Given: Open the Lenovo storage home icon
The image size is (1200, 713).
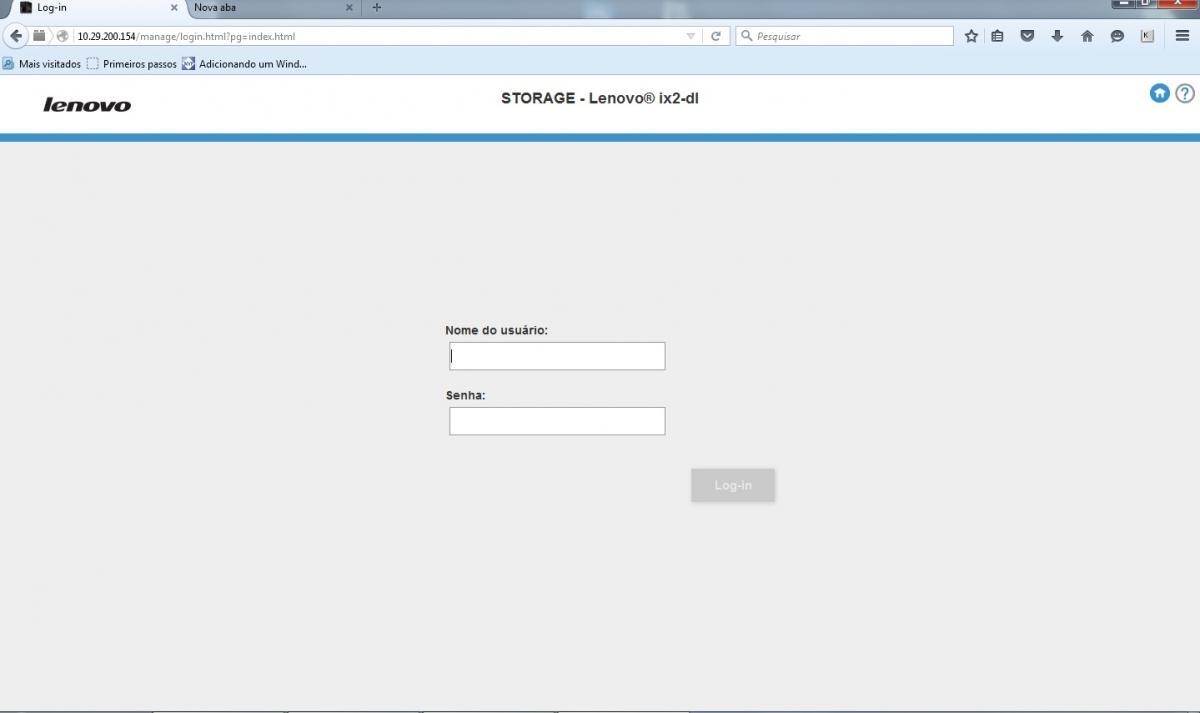Looking at the screenshot, I should (1159, 93).
